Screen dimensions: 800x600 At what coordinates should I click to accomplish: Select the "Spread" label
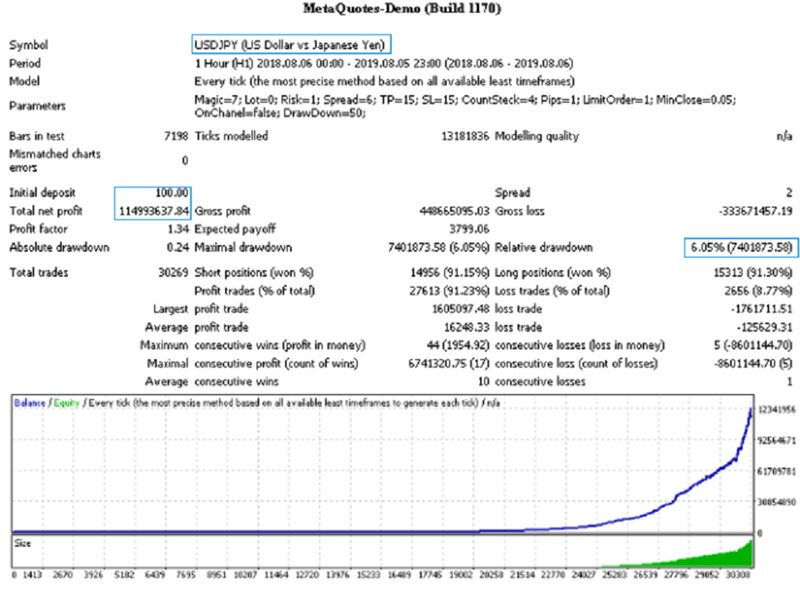513,193
